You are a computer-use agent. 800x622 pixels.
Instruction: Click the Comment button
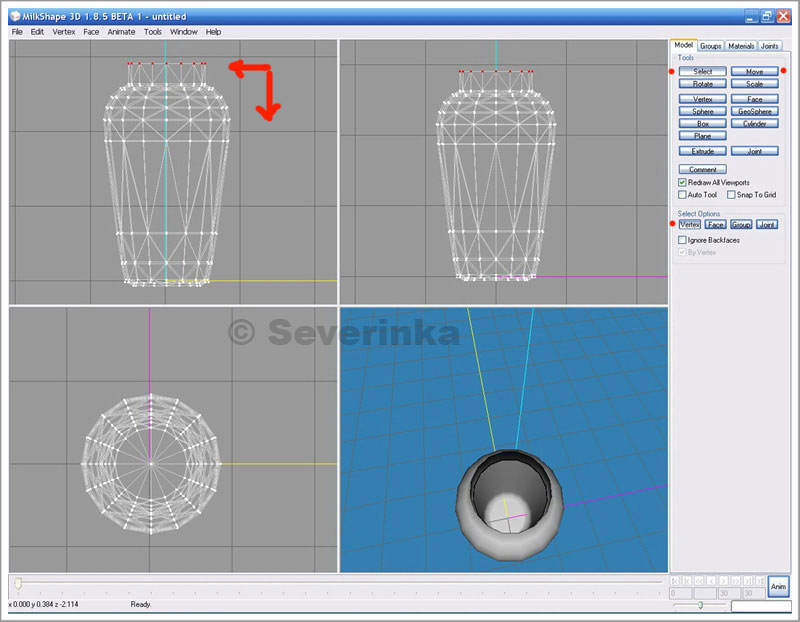pyautogui.click(x=703, y=169)
